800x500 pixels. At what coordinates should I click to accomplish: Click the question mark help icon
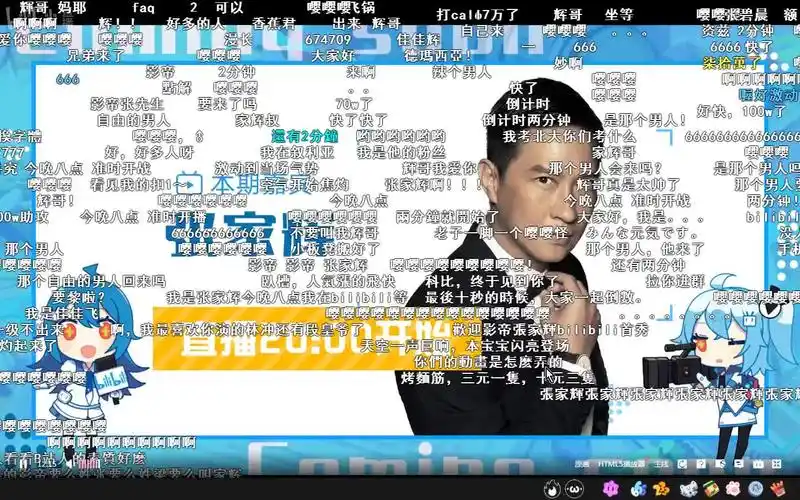tap(700, 464)
